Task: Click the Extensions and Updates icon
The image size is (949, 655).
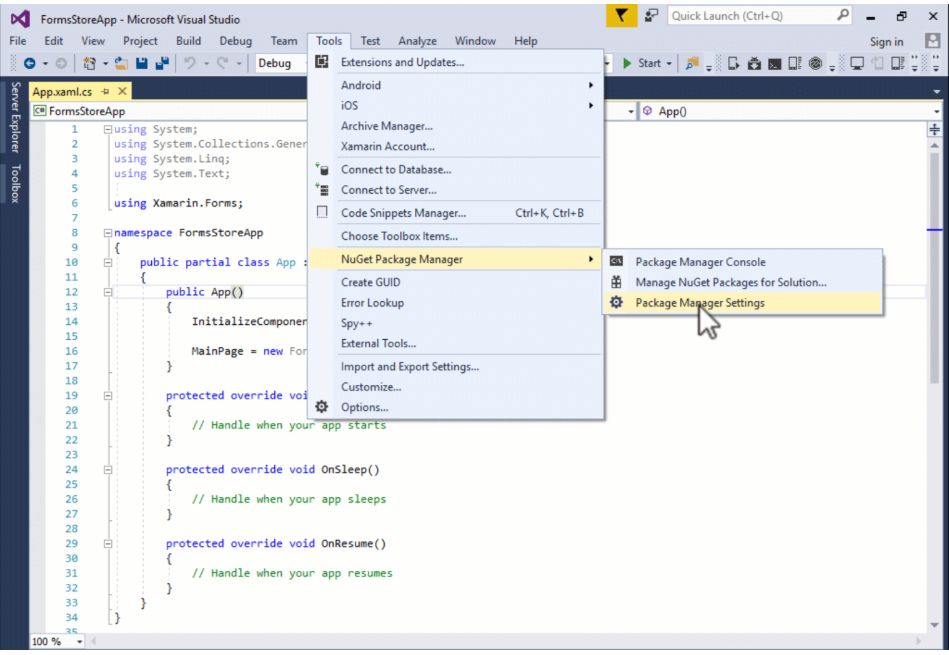Action: tap(322, 62)
